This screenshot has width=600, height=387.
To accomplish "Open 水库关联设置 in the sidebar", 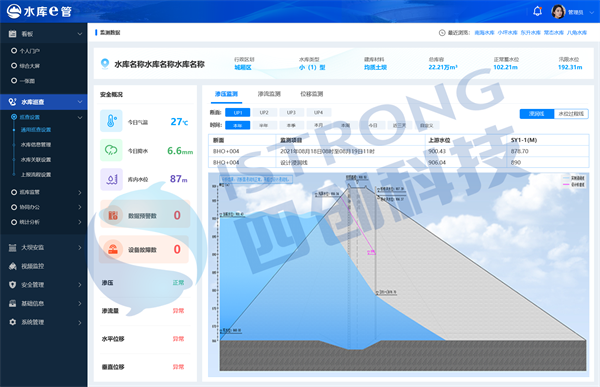I will pos(36,159).
